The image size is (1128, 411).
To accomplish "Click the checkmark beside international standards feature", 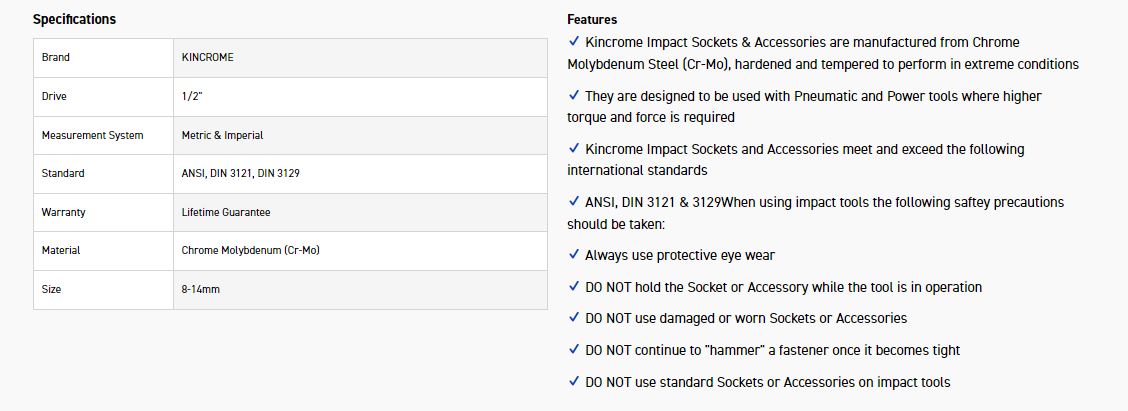I will (573, 149).
